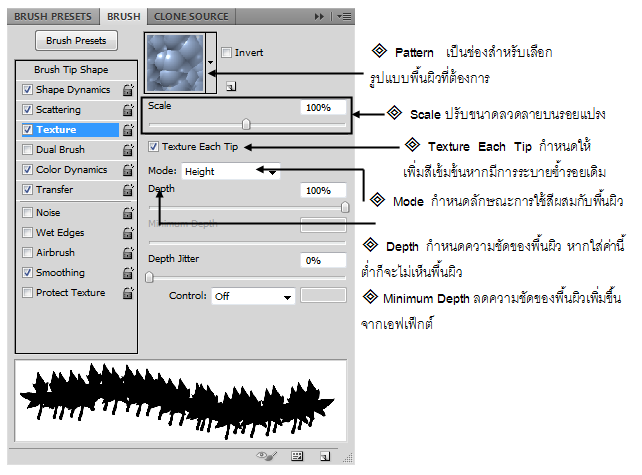The image size is (642, 475).
Task: Click the lock icon beside Shape Dynamics
Action: coord(128,90)
